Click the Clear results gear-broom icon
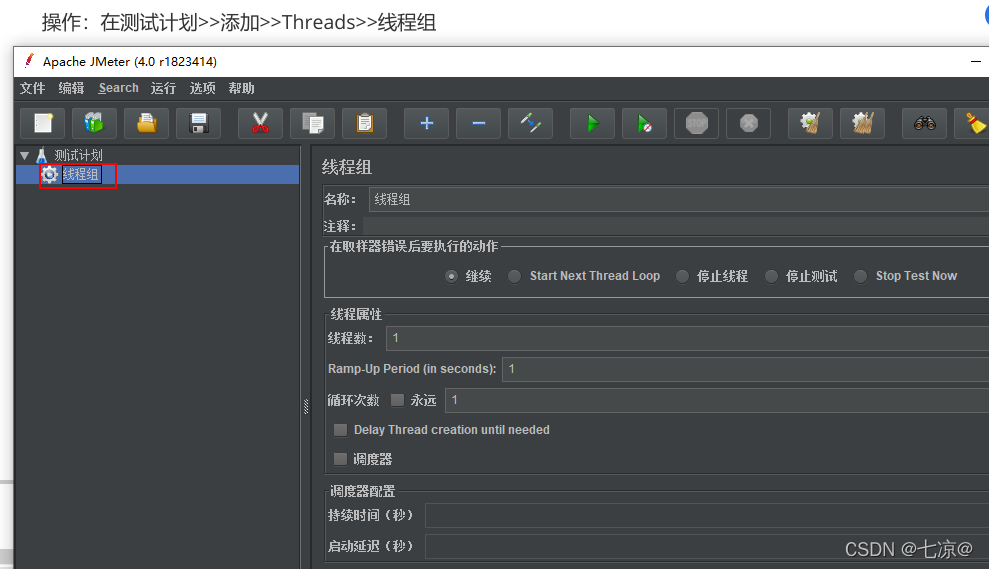Screen dimensions: 989x569 pos(810,123)
